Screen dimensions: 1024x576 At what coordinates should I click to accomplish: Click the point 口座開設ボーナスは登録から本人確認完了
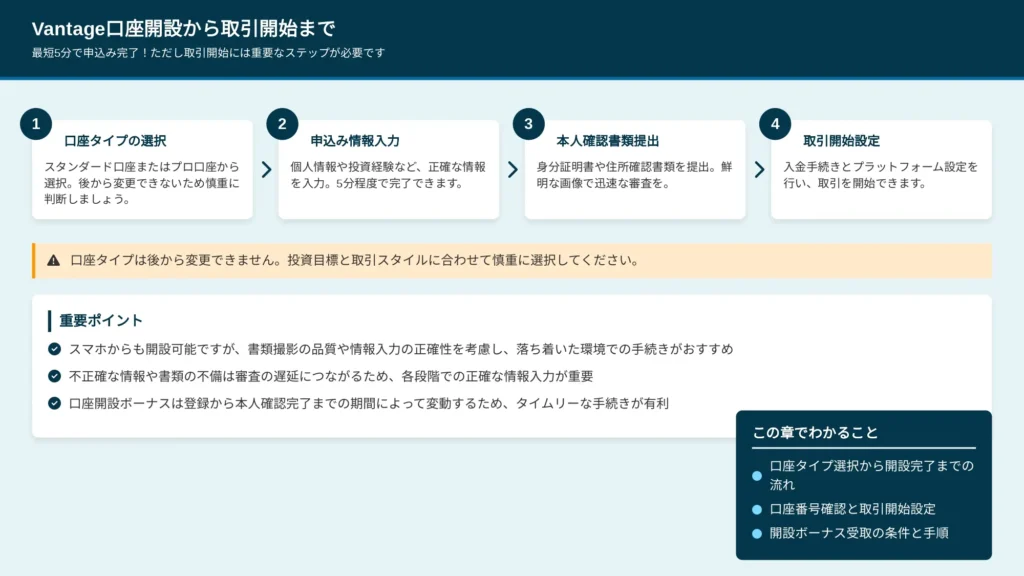click(369, 404)
